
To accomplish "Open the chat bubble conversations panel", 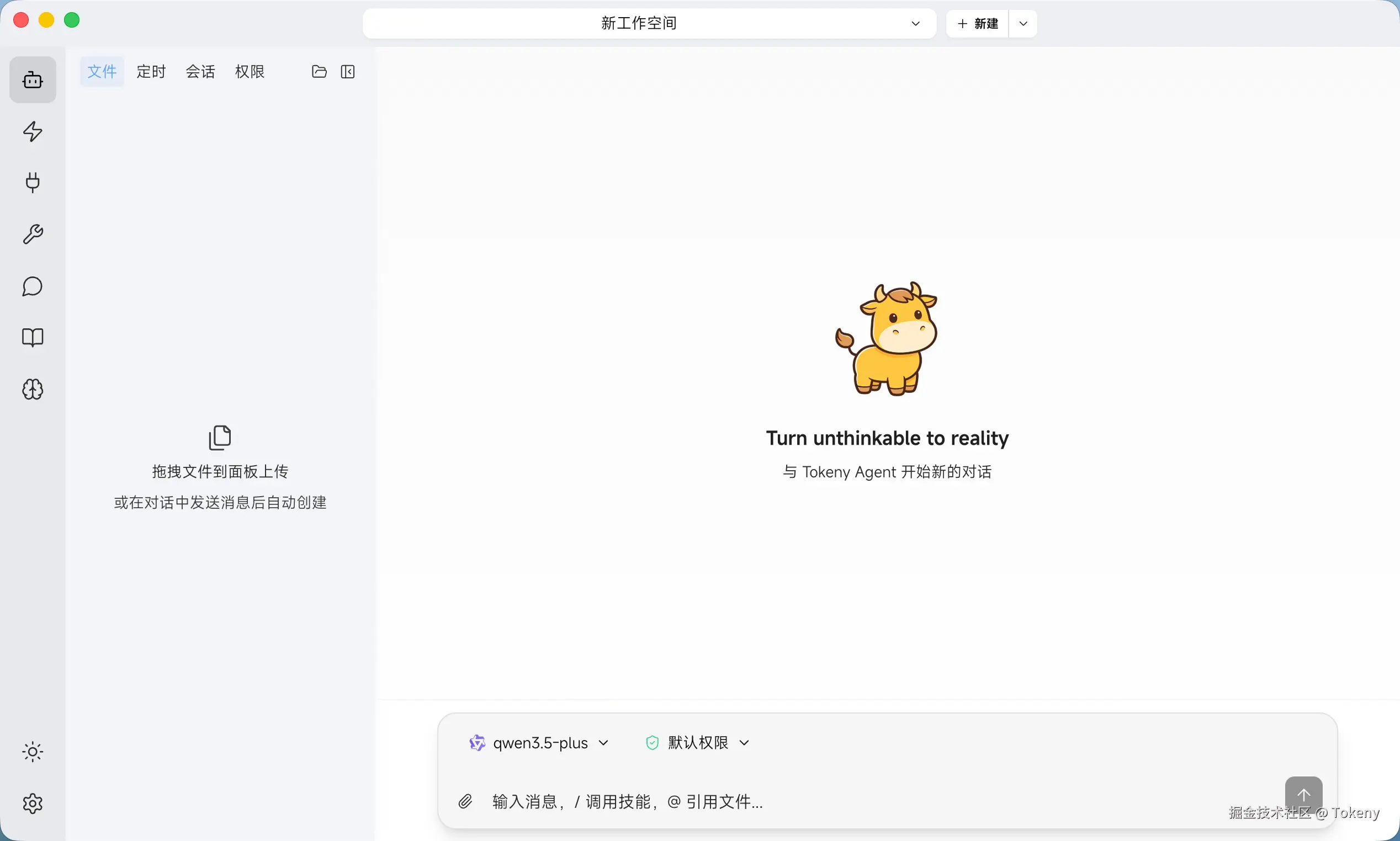I will [33, 287].
